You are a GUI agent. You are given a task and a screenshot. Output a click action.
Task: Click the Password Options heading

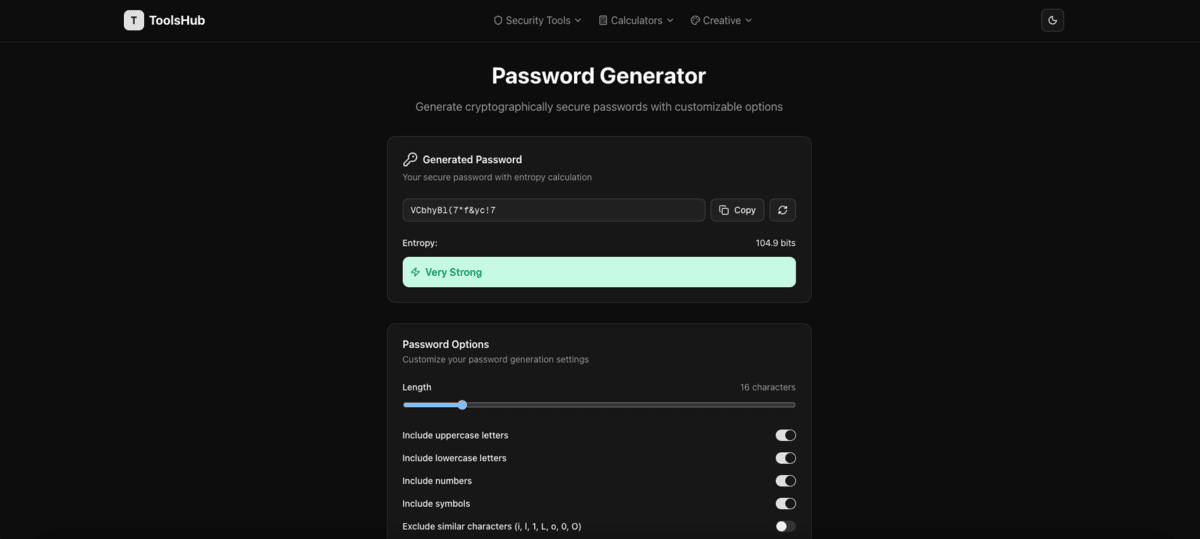446,344
